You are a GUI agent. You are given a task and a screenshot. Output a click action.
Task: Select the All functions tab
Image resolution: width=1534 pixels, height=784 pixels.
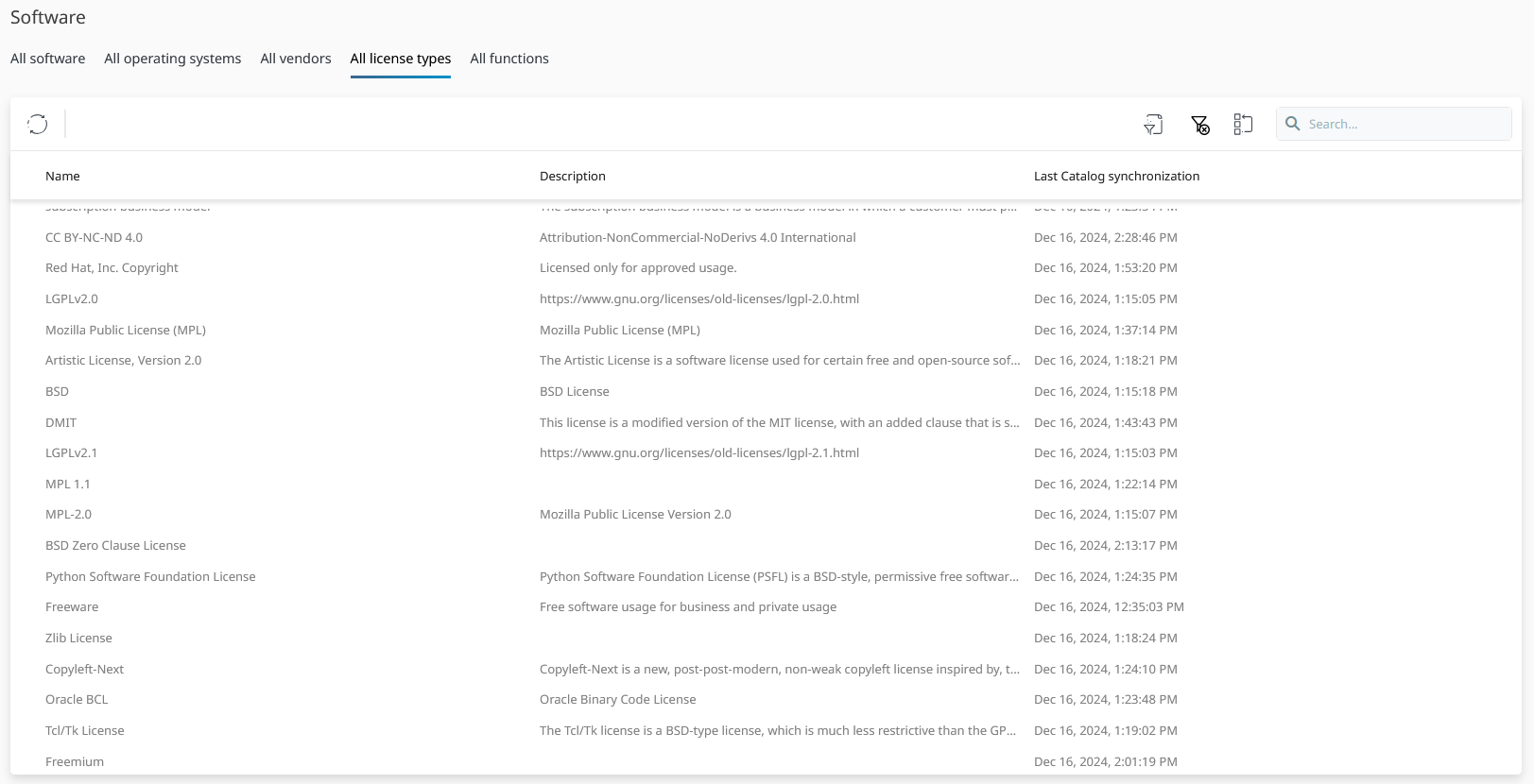pyautogui.click(x=508, y=59)
